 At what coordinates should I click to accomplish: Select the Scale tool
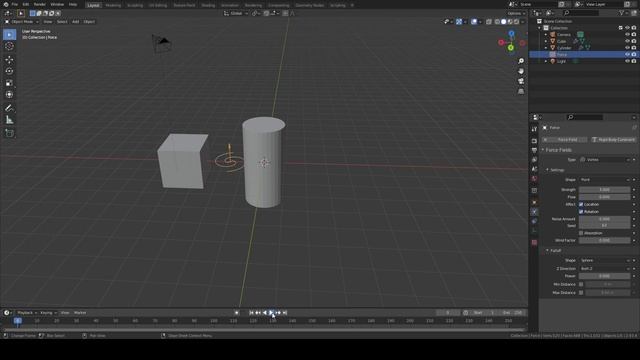[9, 83]
